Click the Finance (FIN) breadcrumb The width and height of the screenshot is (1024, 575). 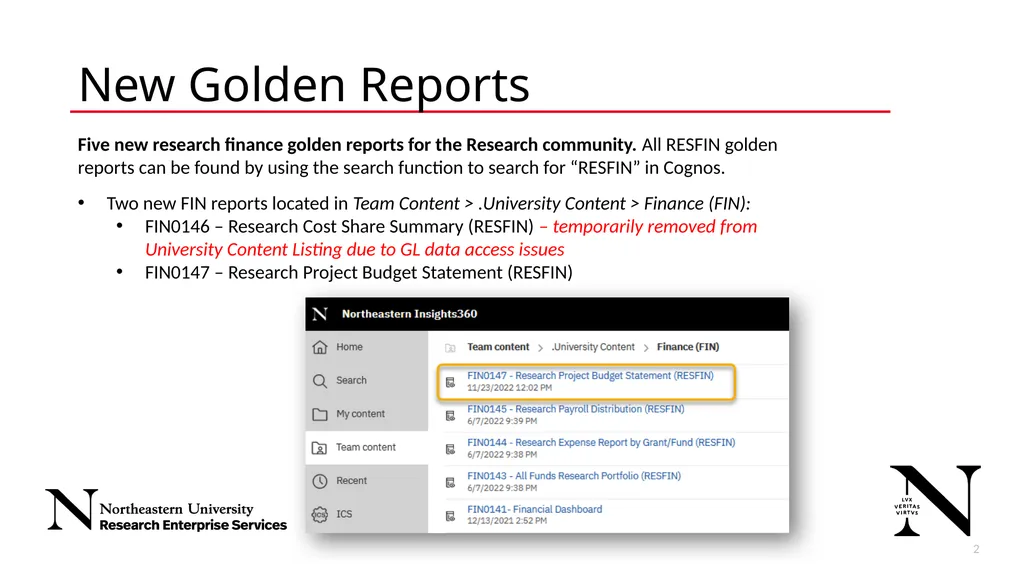pyautogui.click(x=688, y=347)
